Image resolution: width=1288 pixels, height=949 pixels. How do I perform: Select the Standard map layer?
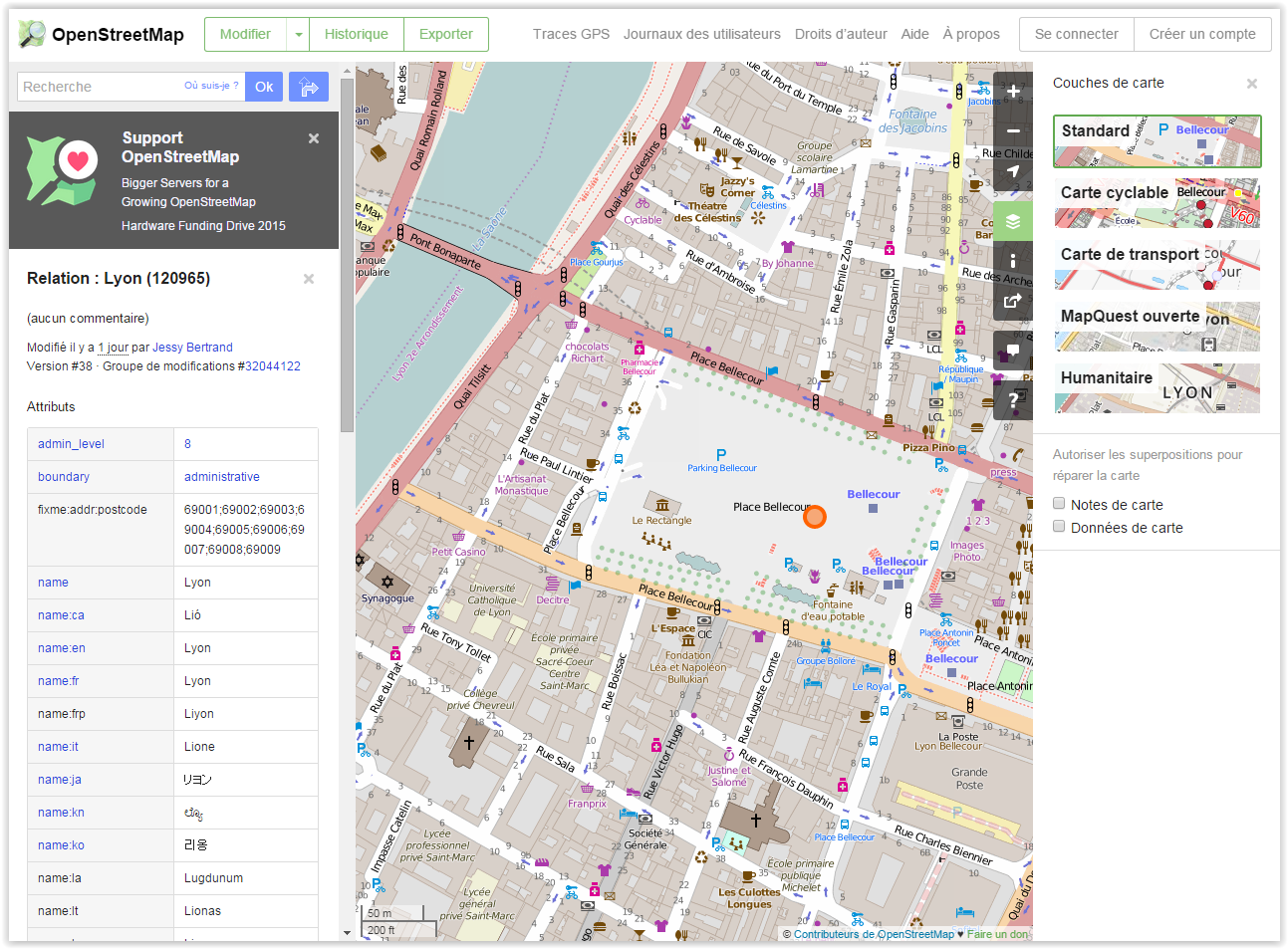1158,141
